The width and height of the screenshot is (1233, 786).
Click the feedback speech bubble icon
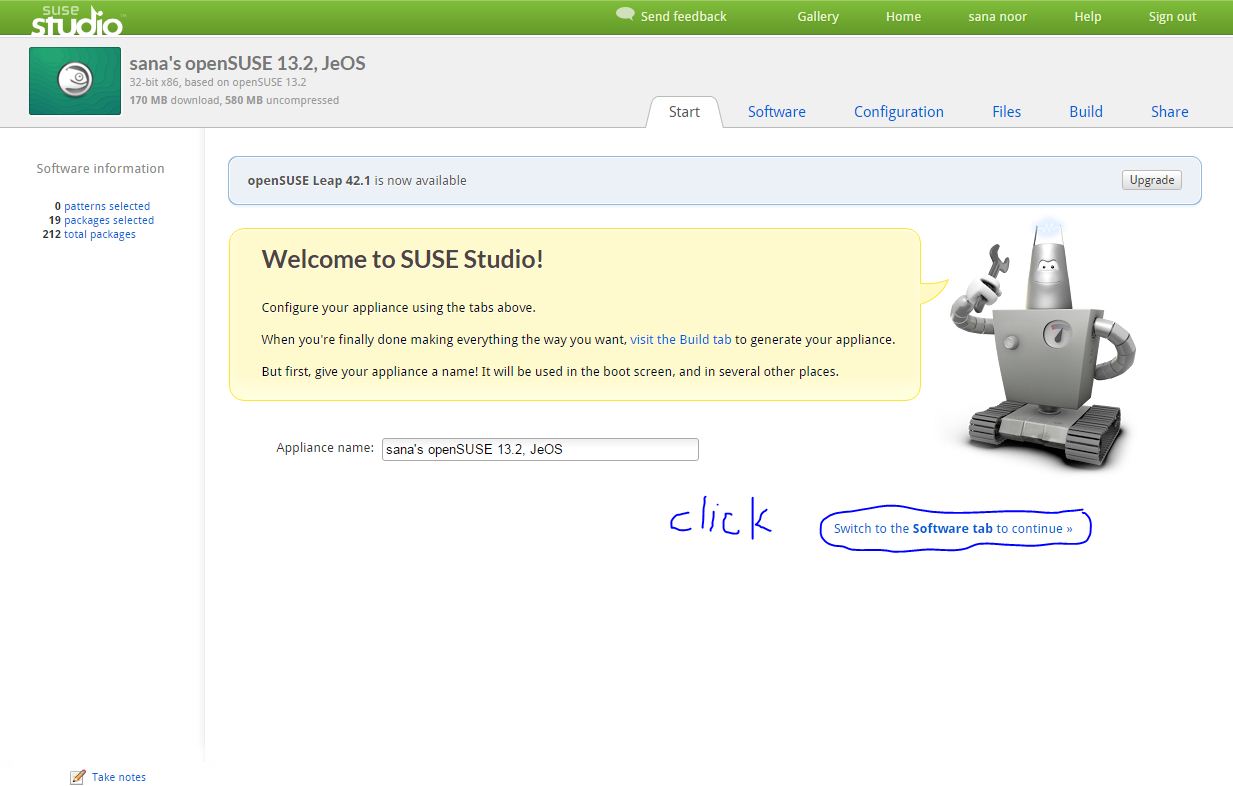click(x=625, y=15)
